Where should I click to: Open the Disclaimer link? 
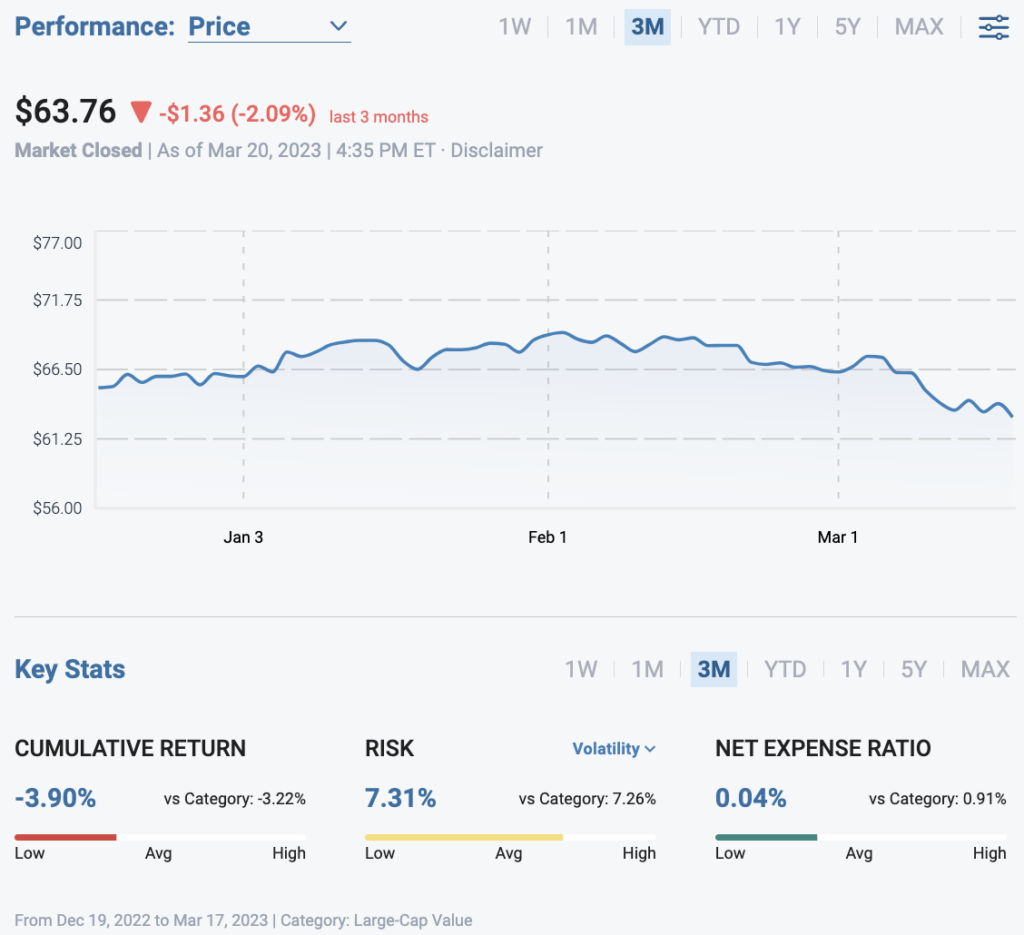coord(496,151)
